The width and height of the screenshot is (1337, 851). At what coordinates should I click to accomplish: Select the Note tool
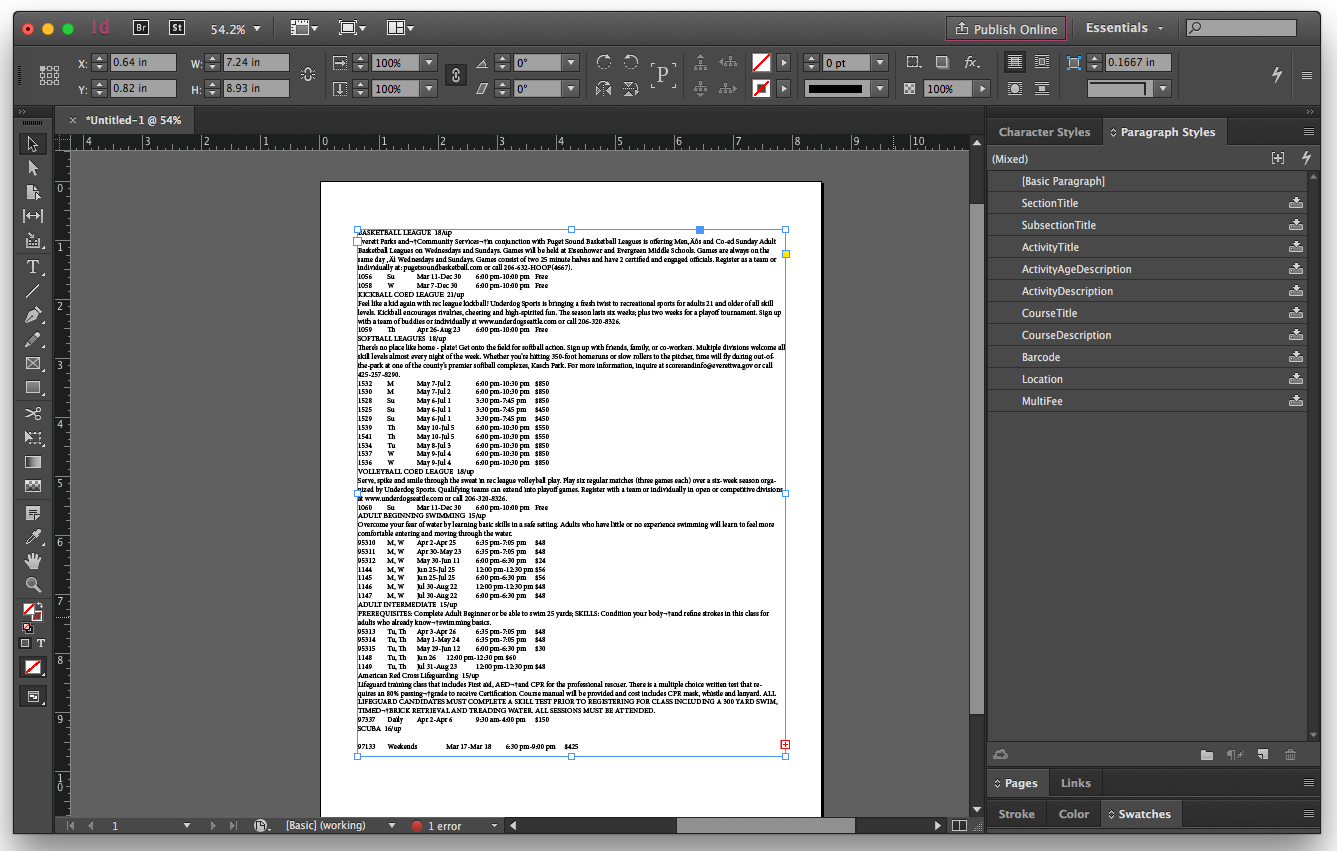(x=33, y=513)
